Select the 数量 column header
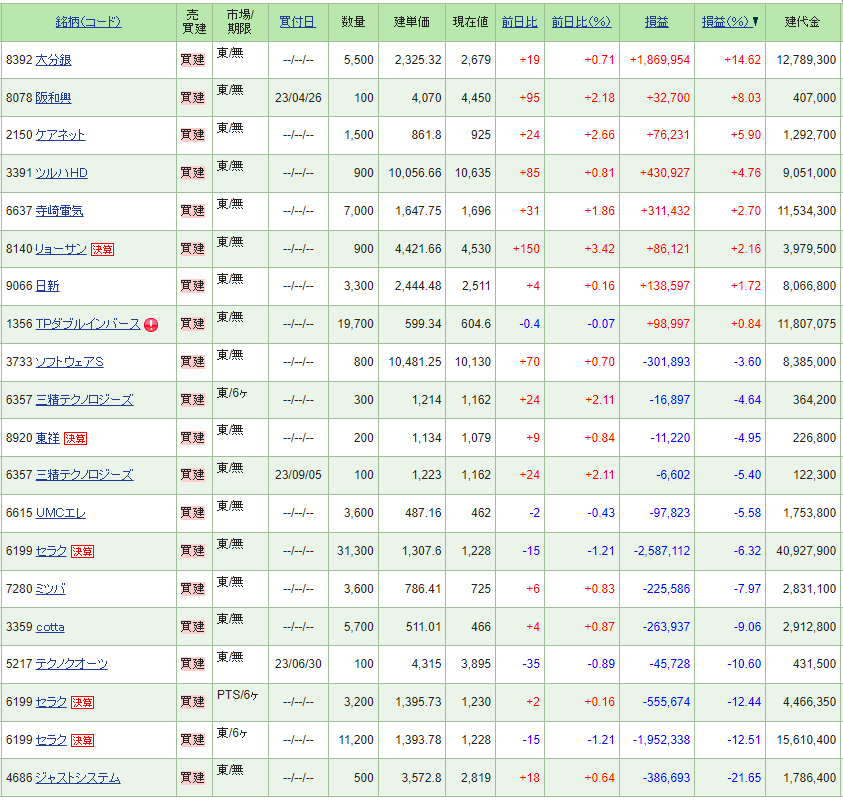 pyautogui.click(x=353, y=22)
